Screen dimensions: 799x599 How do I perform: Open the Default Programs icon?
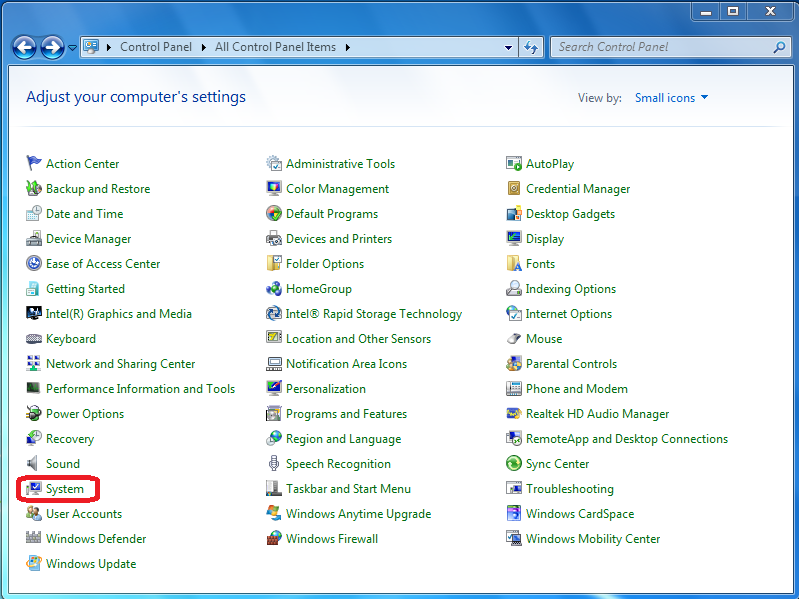(x=274, y=213)
